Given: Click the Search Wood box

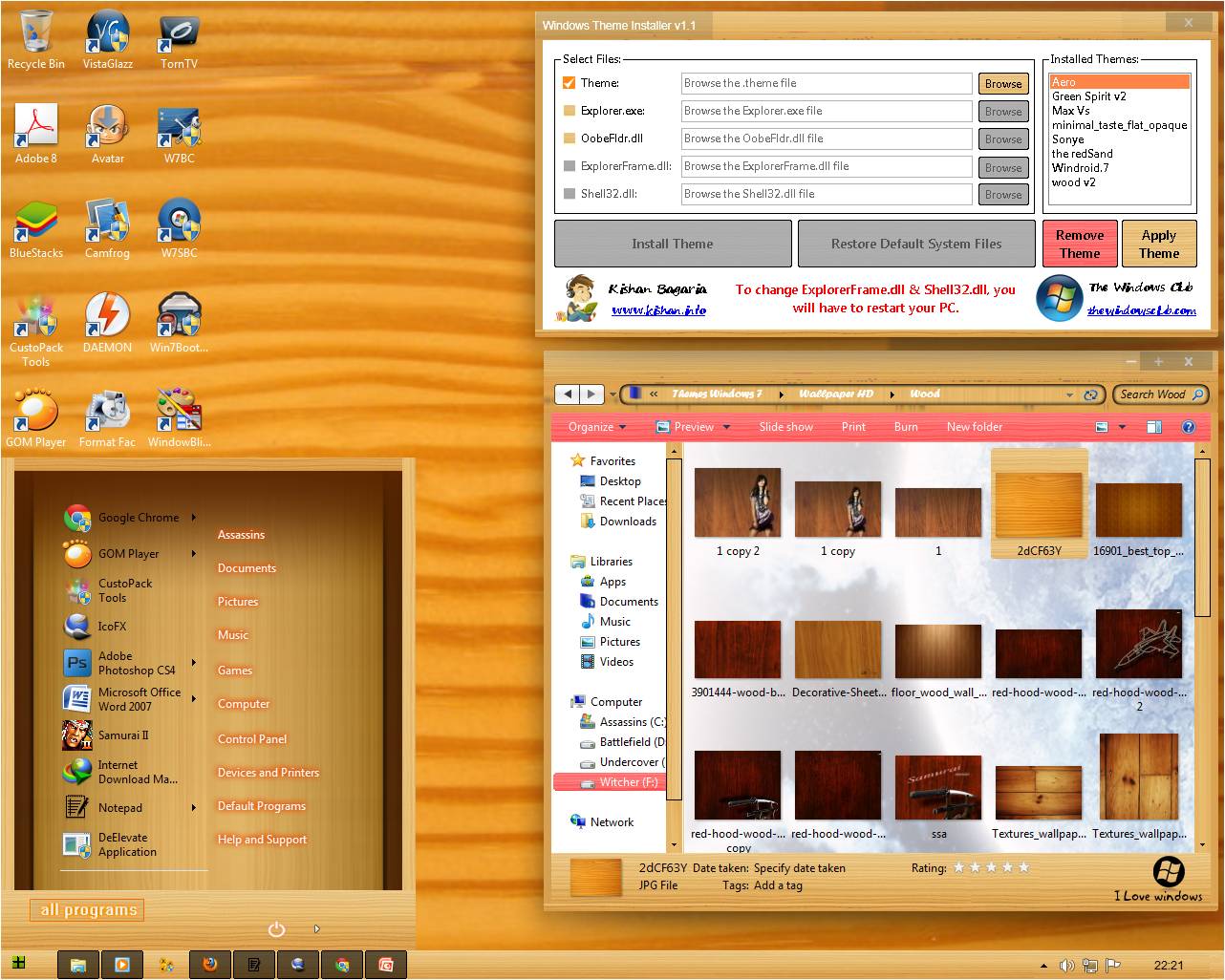Looking at the screenshot, I should pos(1161,394).
